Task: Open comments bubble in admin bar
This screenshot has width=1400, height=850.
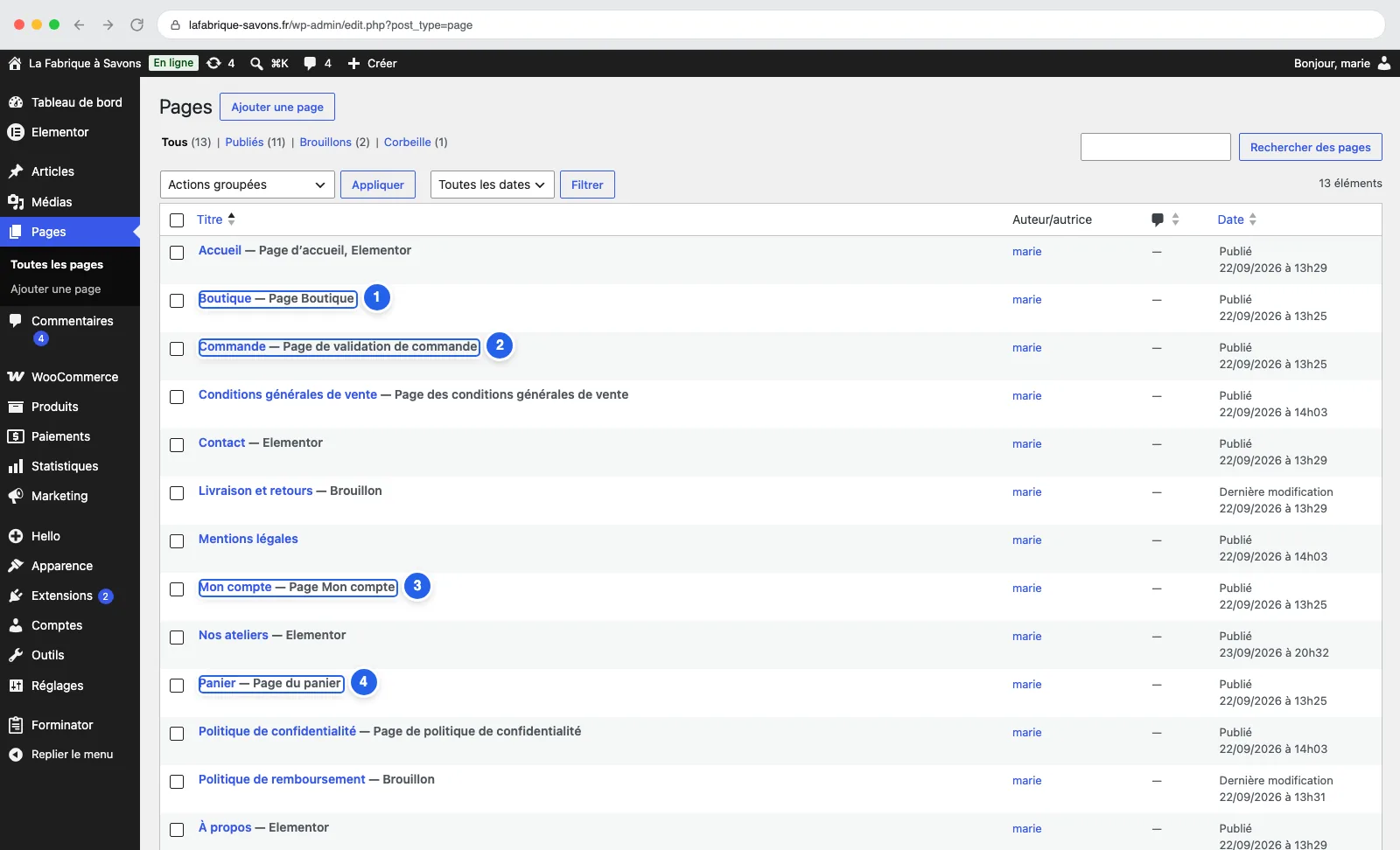Action: click(x=310, y=63)
